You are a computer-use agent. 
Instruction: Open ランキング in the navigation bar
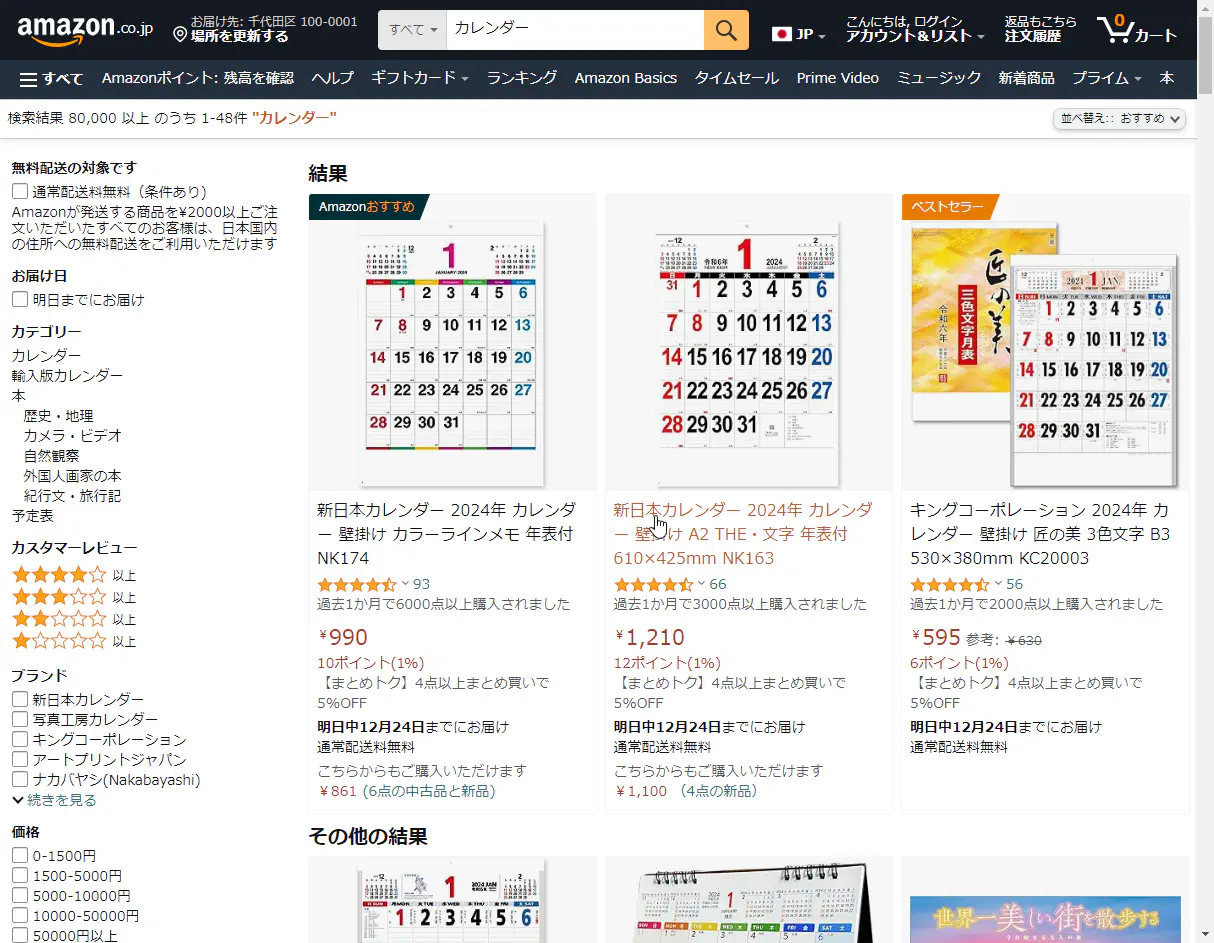point(522,78)
